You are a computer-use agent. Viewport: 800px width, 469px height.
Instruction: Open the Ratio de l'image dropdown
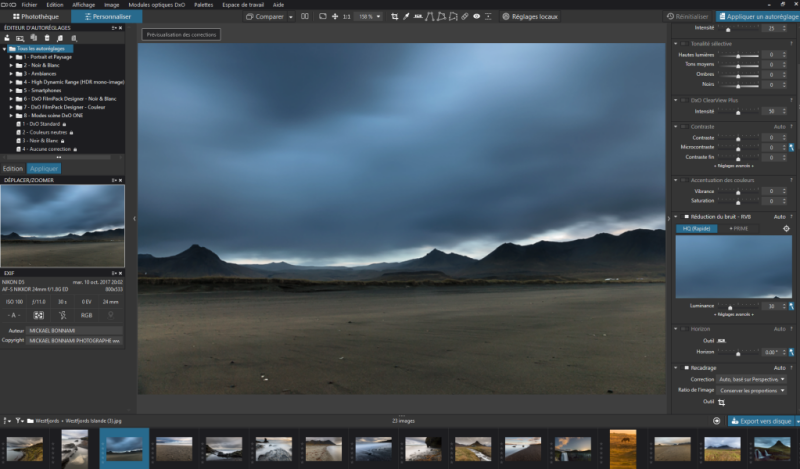(748, 390)
